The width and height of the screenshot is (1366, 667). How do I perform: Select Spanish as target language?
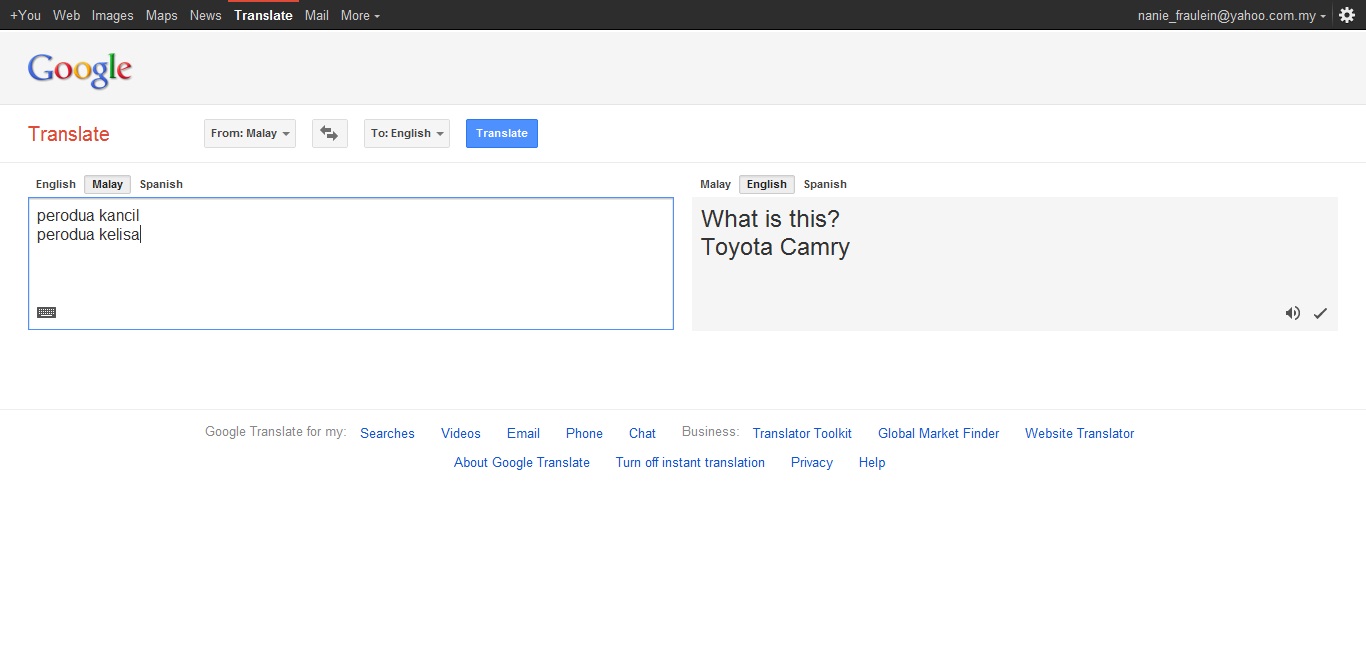(825, 184)
